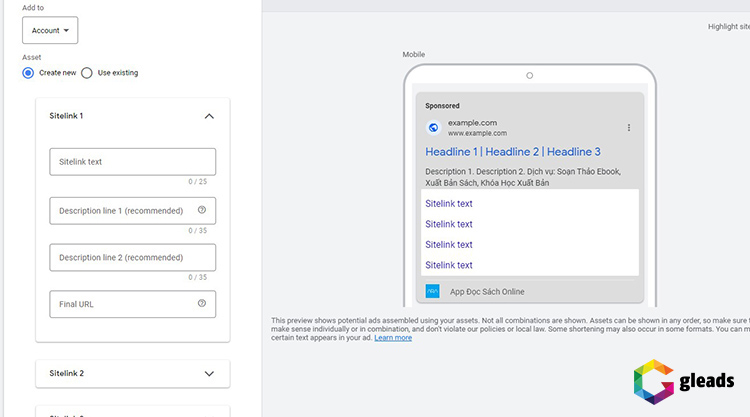Select the Use existing radio option

[87, 73]
